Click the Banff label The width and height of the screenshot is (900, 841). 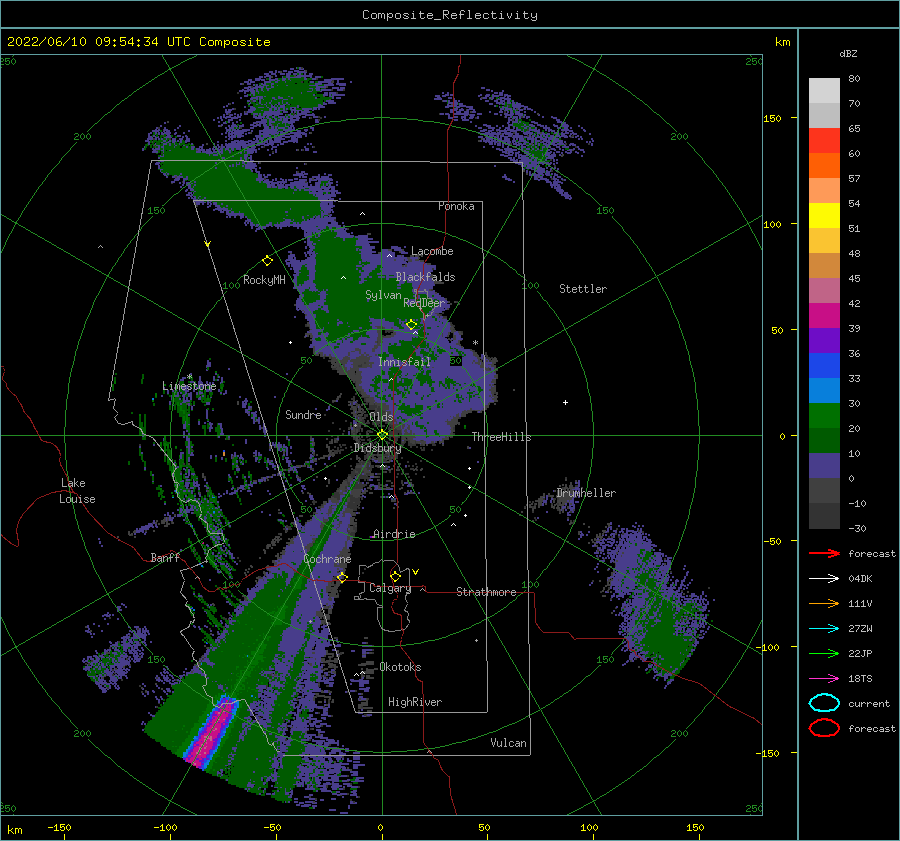(x=165, y=557)
